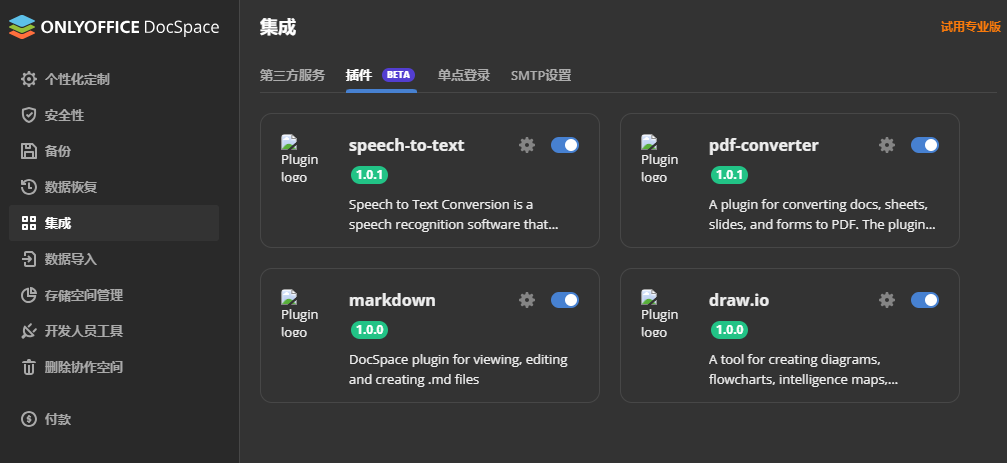Click the grid icon beside 集成
1007x463 pixels.
(x=29, y=223)
